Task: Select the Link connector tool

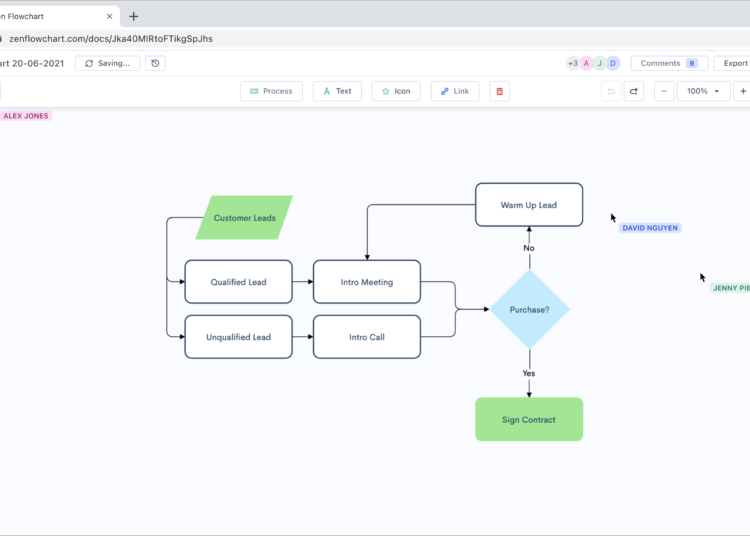Action: [x=455, y=91]
